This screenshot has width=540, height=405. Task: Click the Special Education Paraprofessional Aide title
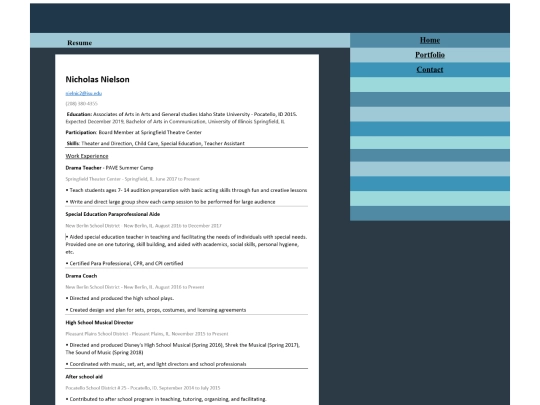[x=113, y=214]
